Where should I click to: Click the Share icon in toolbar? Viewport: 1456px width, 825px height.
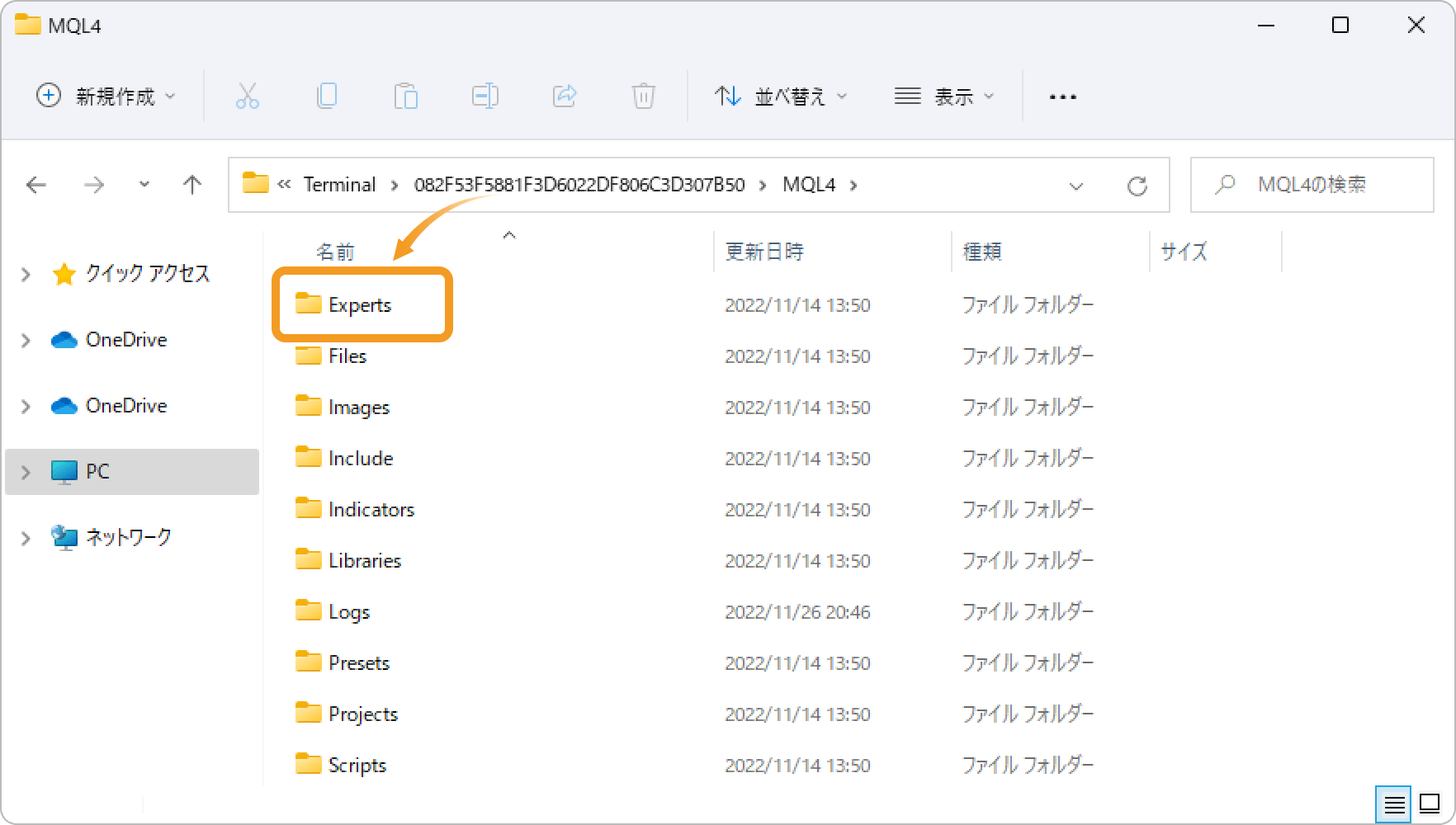click(565, 97)
